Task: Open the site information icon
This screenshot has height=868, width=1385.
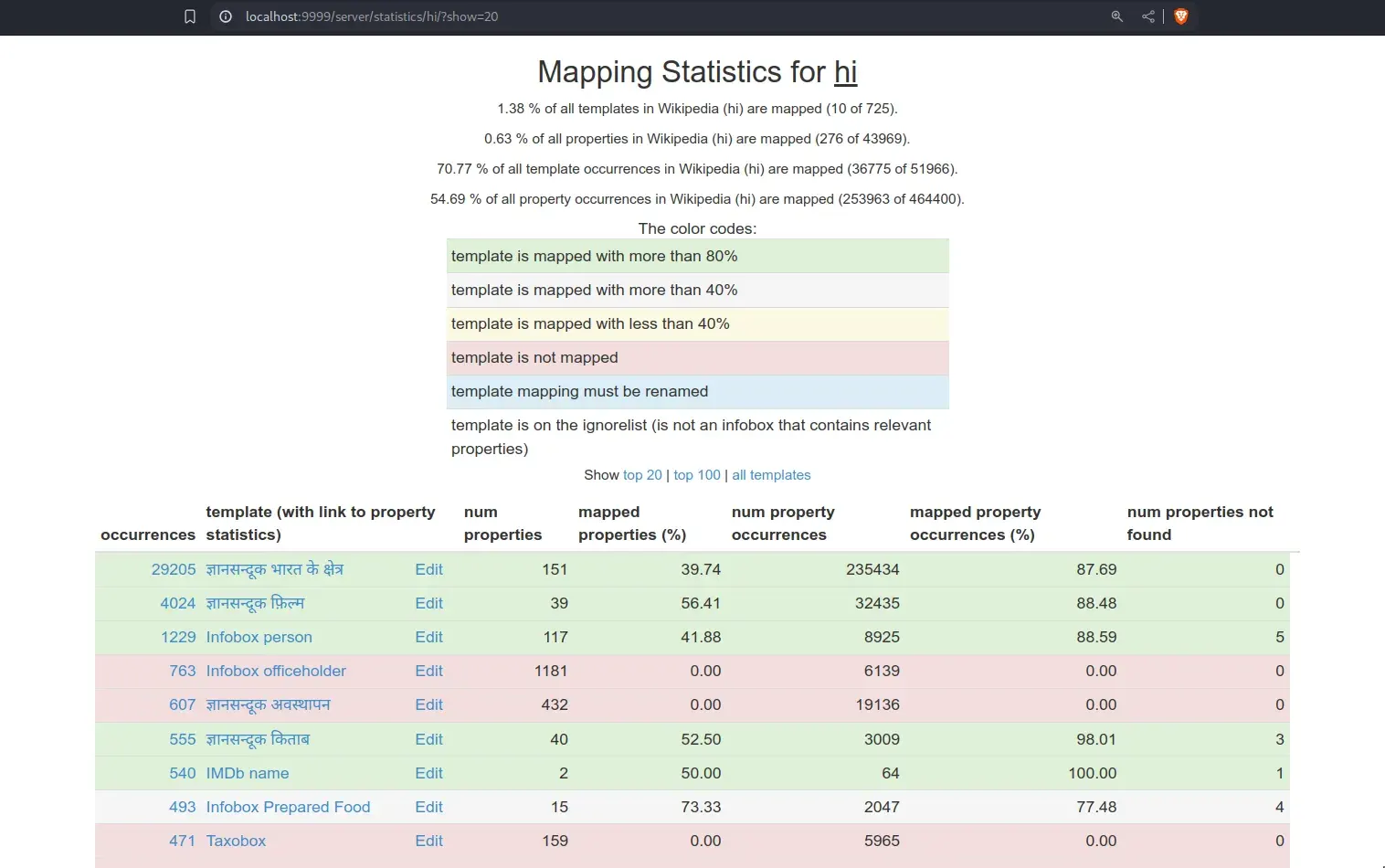Action: click(x=226, y=16)
